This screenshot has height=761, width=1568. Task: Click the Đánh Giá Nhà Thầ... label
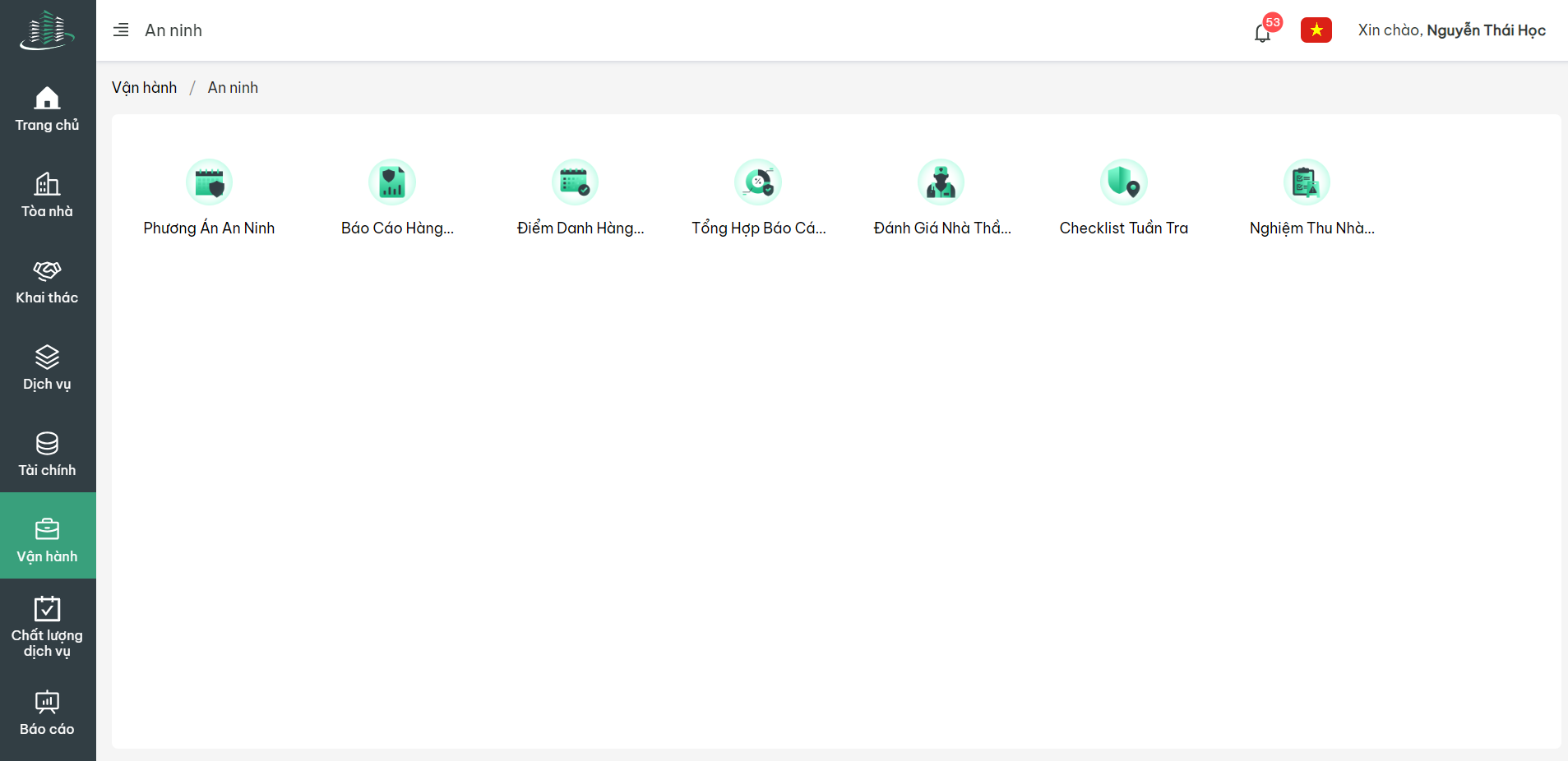point(942,228)
